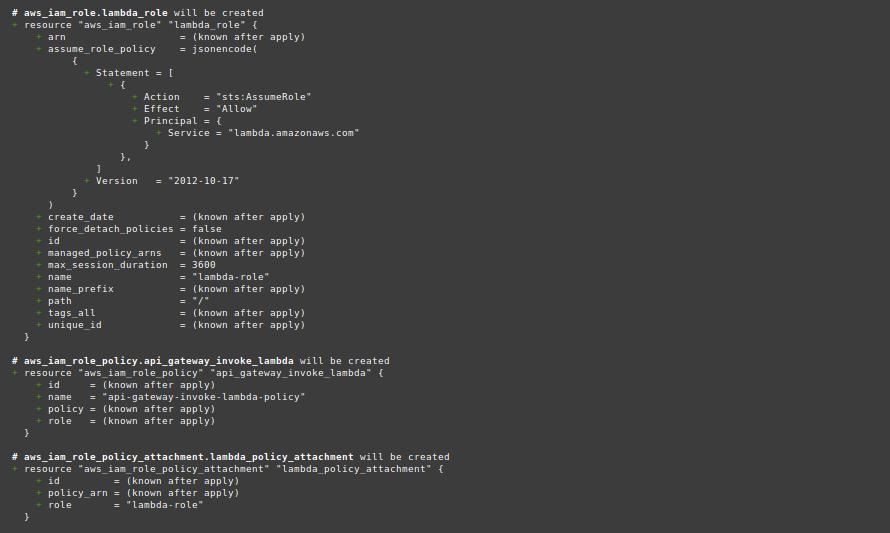Click the max_session_duration value 3600
Image resolution: width=890 pixels, height=533 pixels.
coord(204,265)
